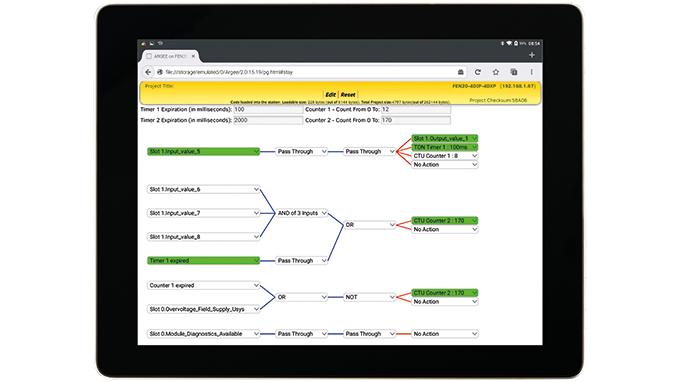
Task: Open No Action dropdown under the OR-gate CTU Counter 2
Action: [x=445, y=229]
